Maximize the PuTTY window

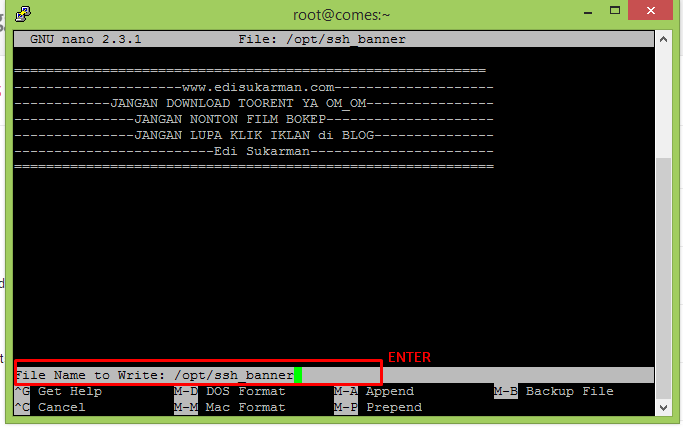pos(615,11)
